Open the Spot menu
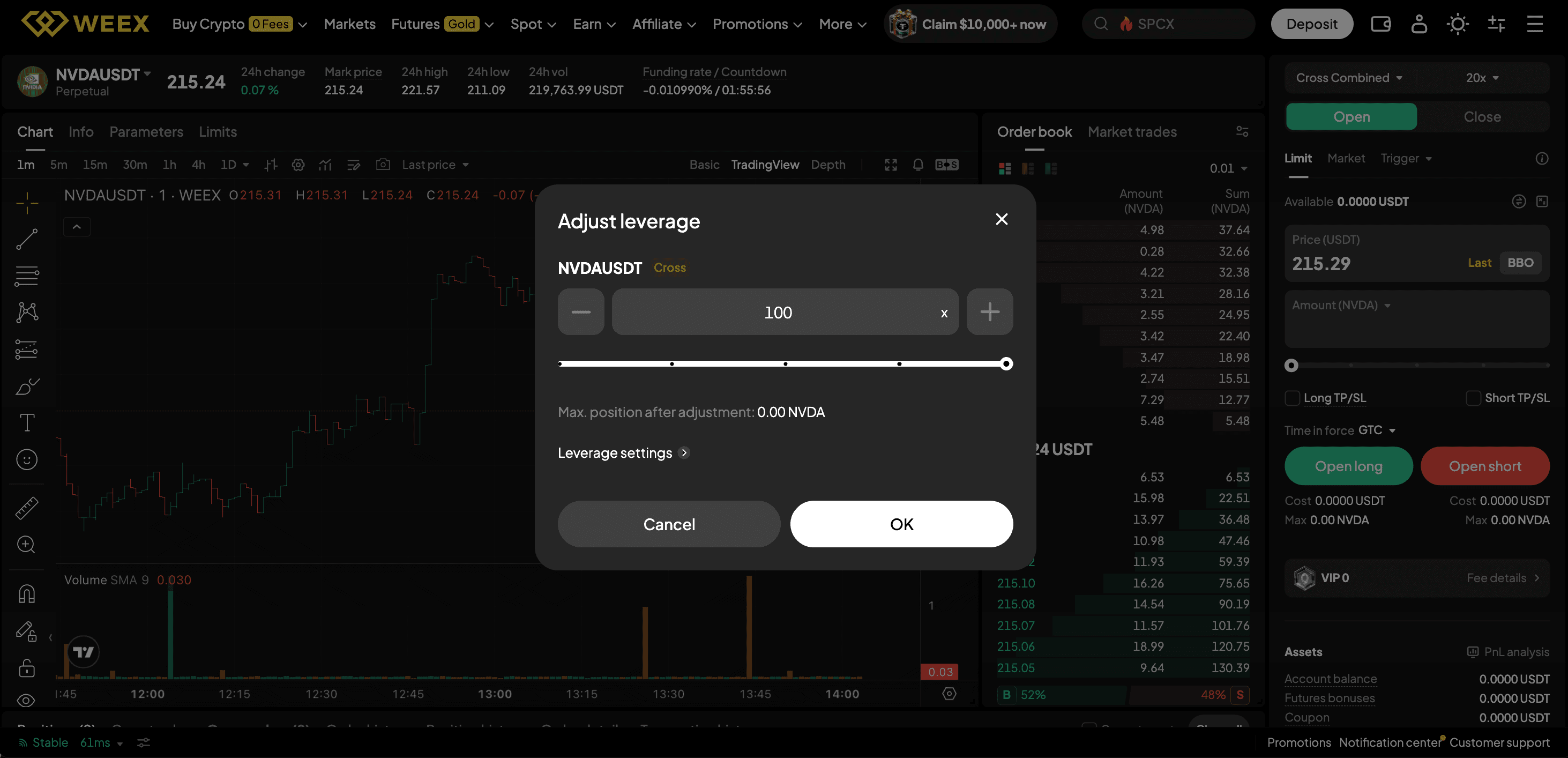1568x758 pixels. click(x=533, y=24)
